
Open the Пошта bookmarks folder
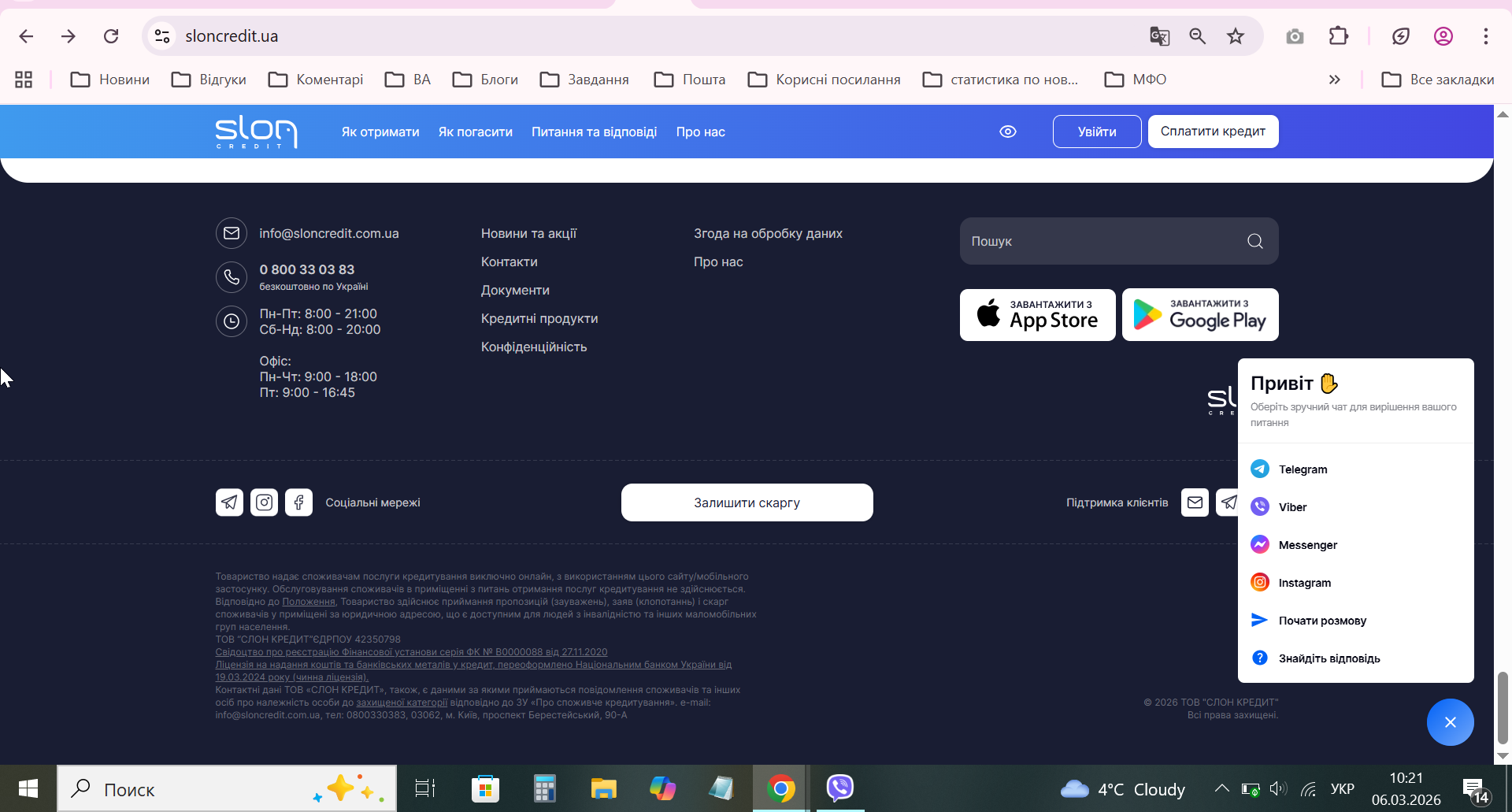click(690, 80)
